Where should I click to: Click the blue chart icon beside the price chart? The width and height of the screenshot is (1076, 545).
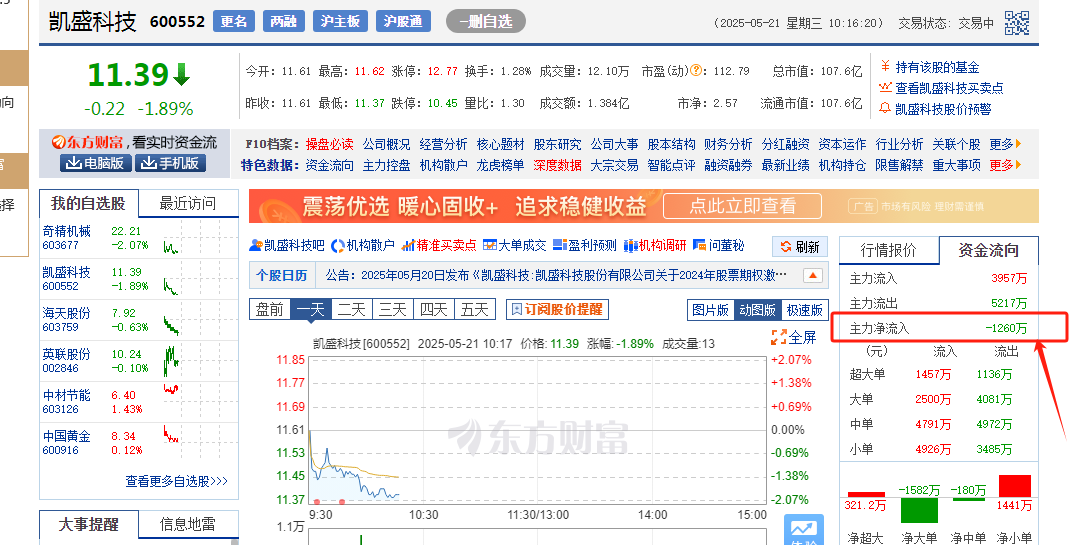pyautogui.click(x=804, y=529)
